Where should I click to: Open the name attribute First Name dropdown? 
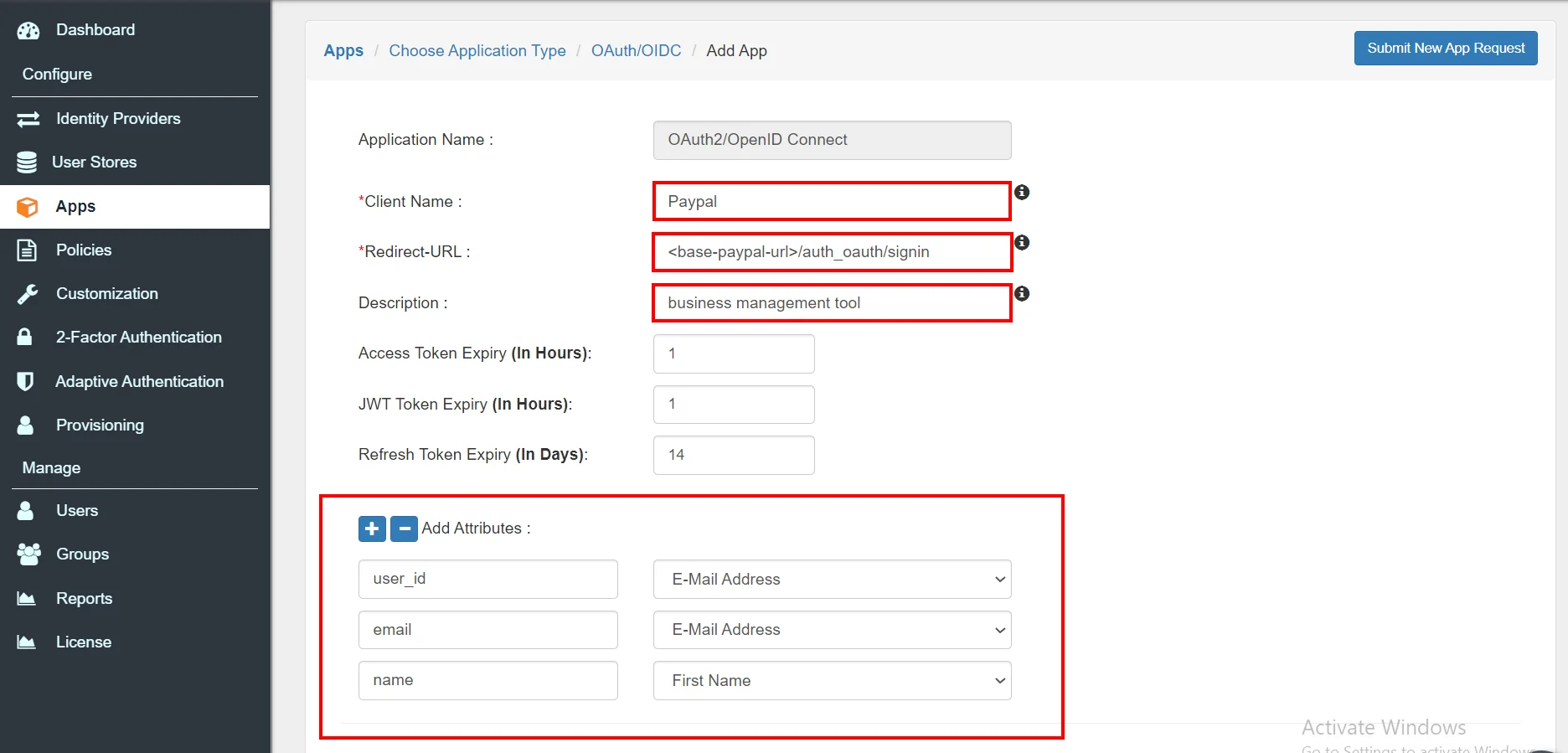(x=832, y=681)
